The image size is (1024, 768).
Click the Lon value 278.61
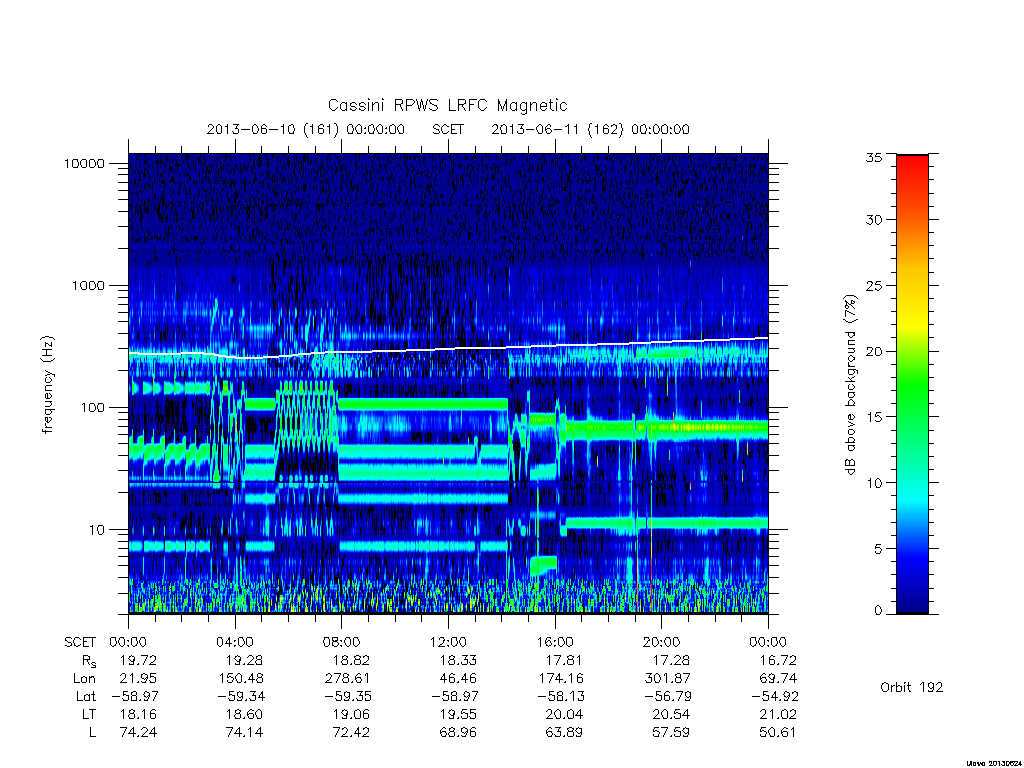click(x=347, y=679)
